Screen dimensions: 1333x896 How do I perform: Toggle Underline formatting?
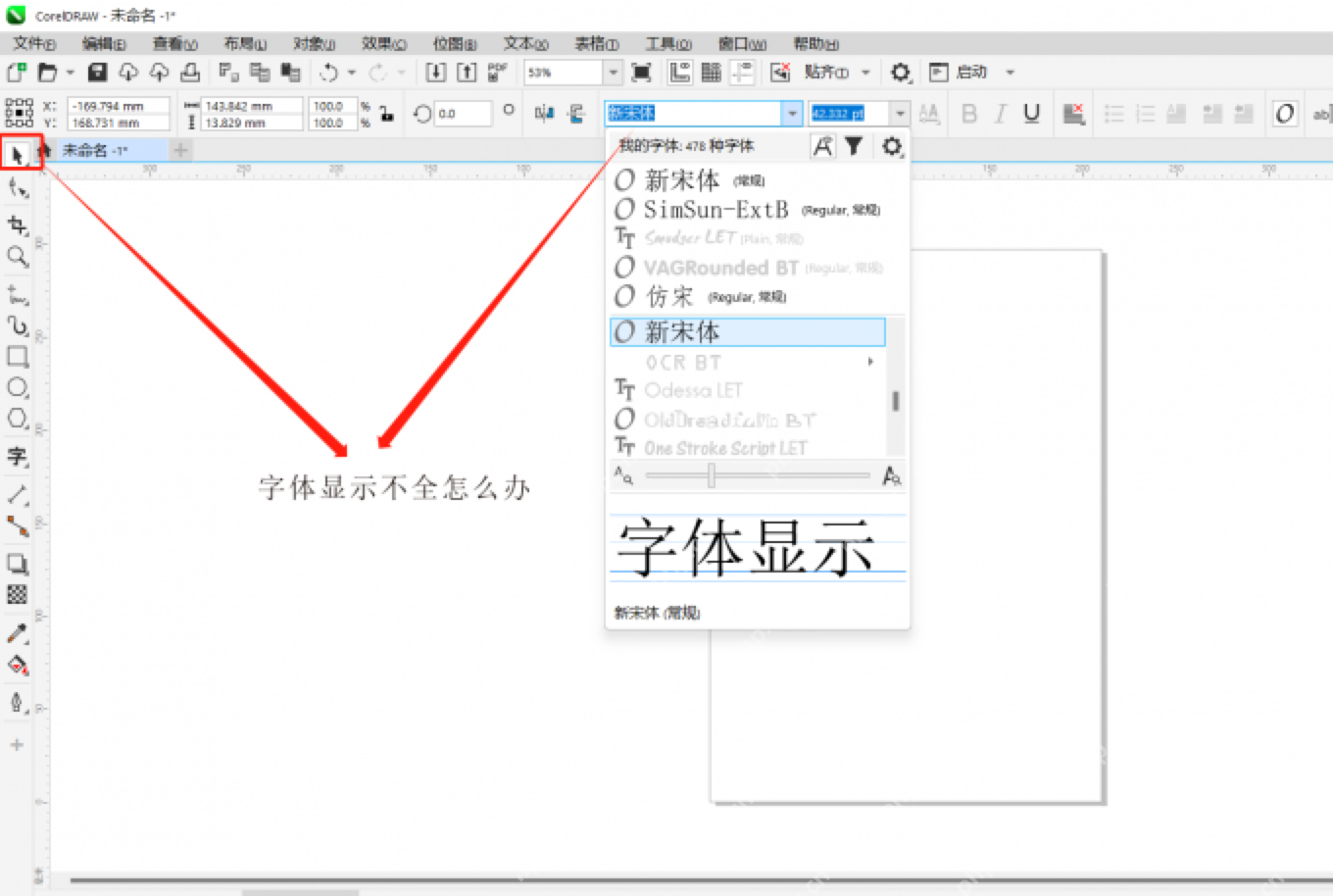point(1031,114)
